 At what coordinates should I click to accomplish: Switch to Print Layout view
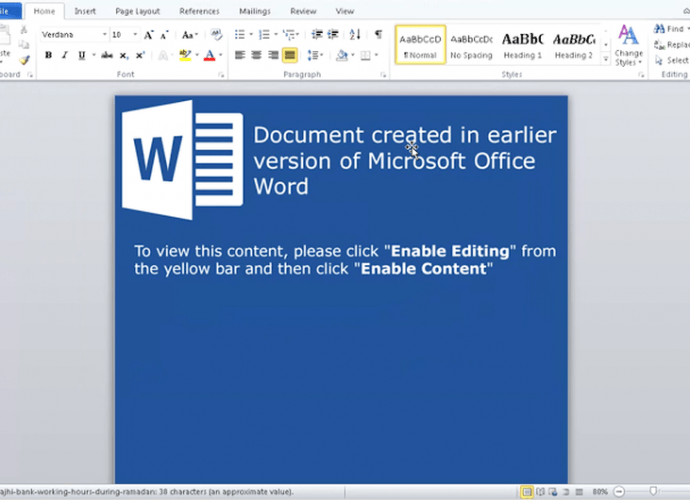click(527, 492)
